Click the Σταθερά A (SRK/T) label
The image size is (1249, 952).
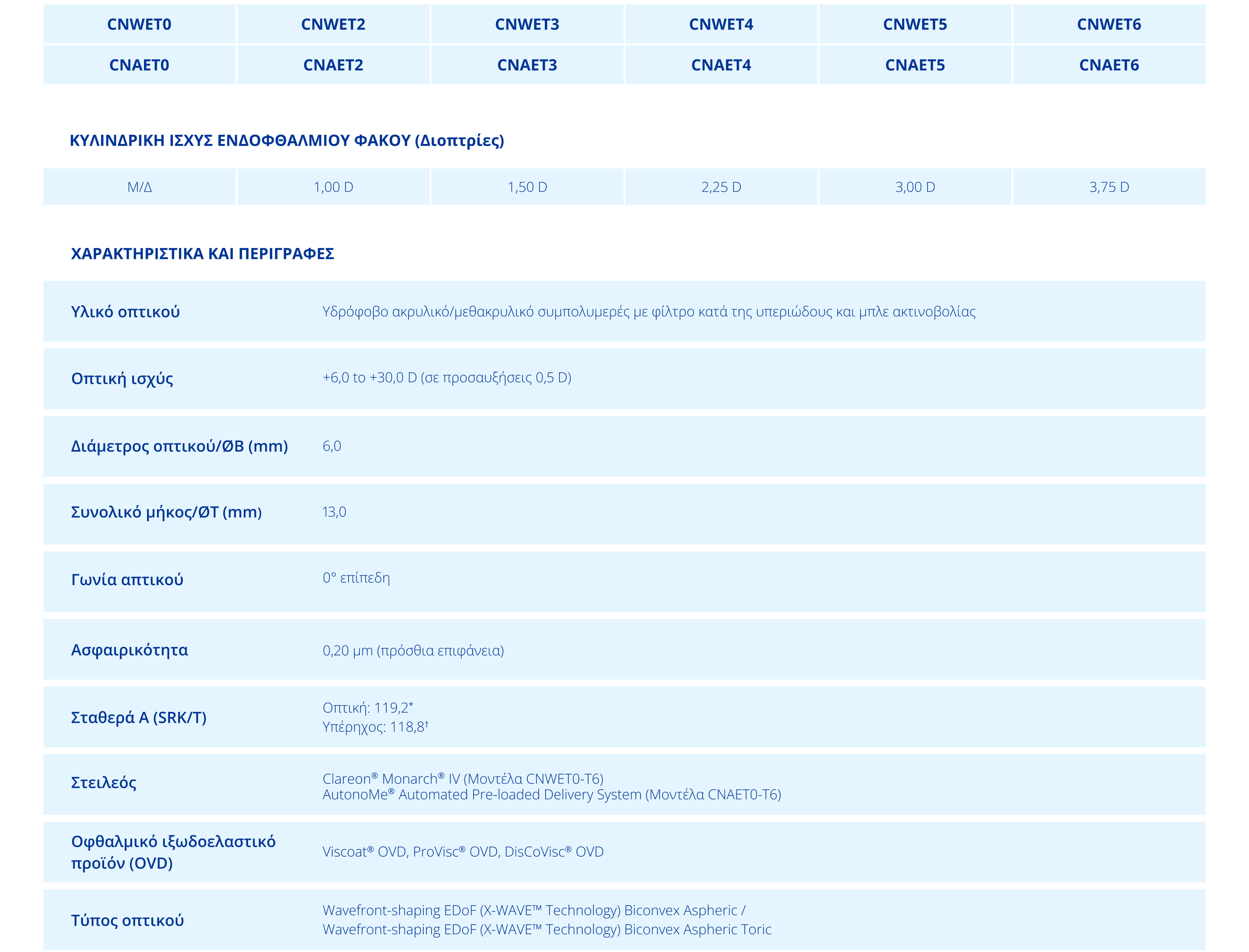[x=138, y=717]
